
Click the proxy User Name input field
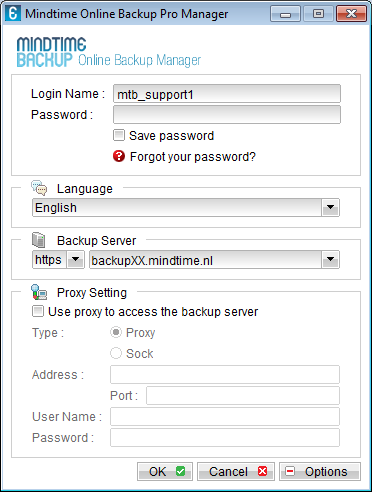point(225,416)
